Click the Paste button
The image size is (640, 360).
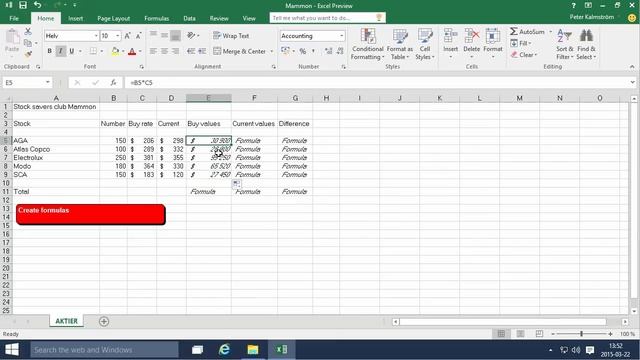(12, 41)
